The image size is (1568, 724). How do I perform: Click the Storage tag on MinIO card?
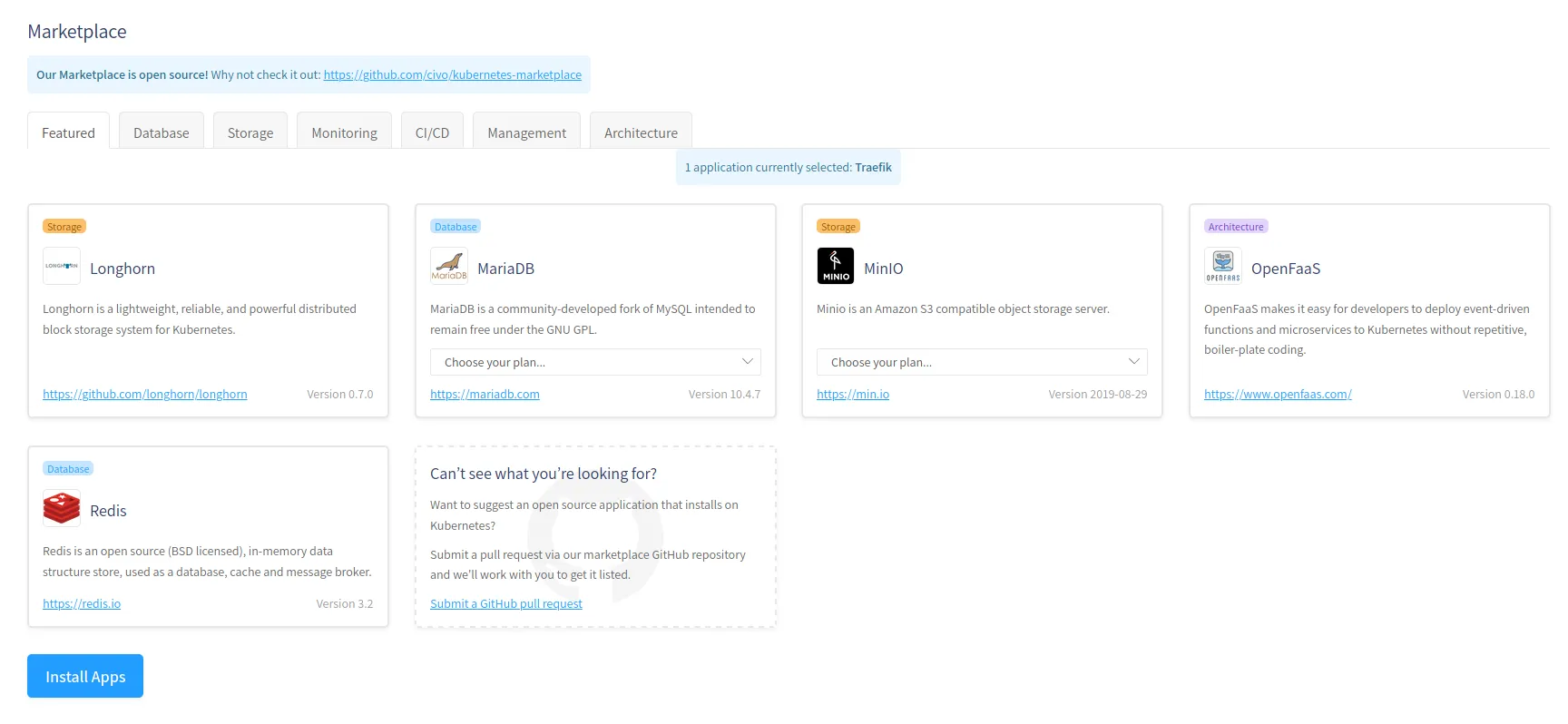[838, 226]
